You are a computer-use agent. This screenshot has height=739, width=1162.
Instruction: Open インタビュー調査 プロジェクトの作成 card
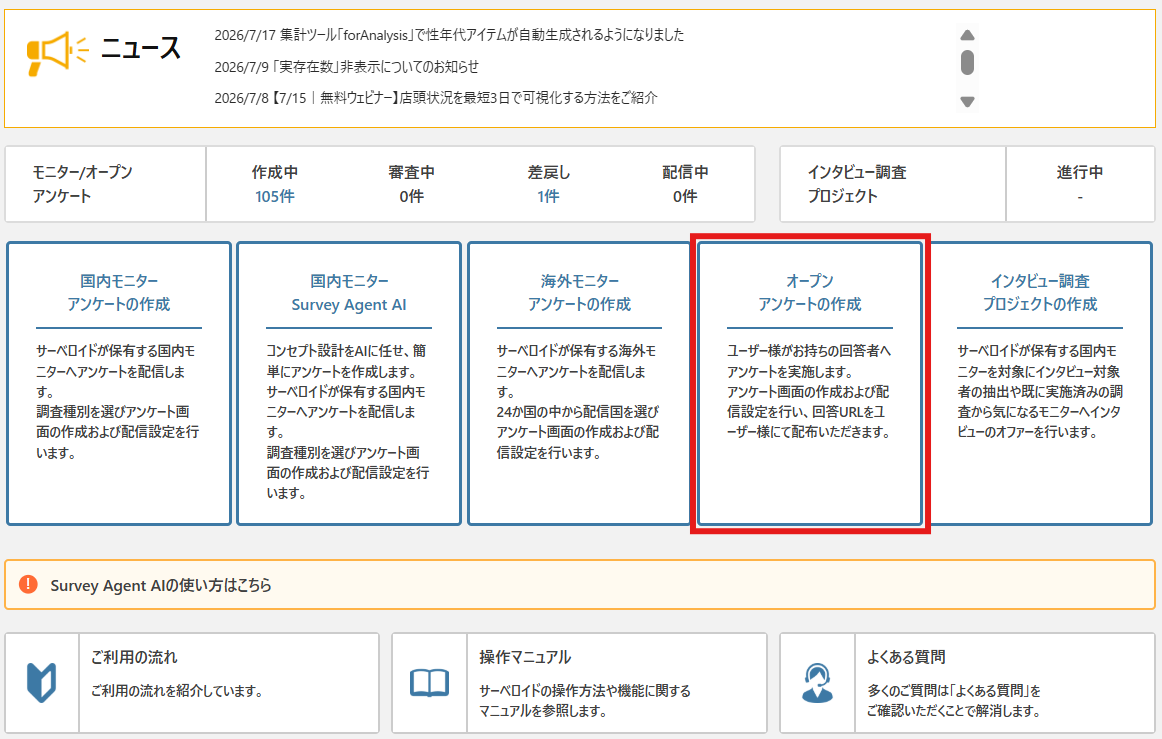pos(1040,383)
